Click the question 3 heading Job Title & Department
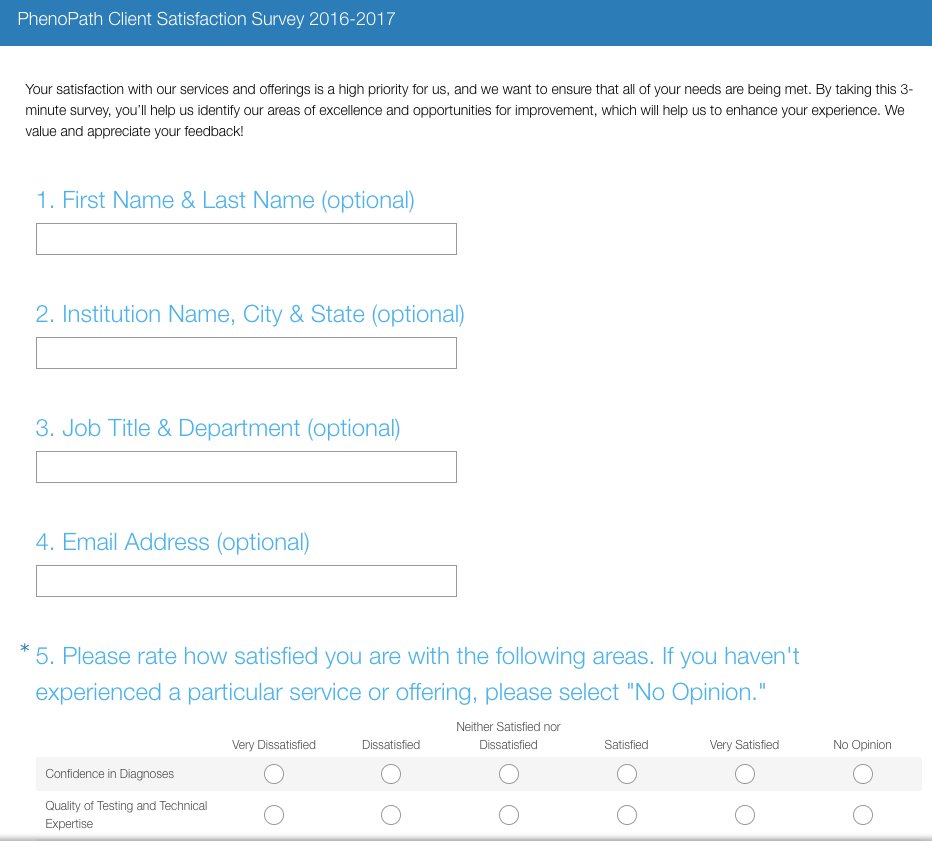Screen dimensions: 932x841 (218, 429)
